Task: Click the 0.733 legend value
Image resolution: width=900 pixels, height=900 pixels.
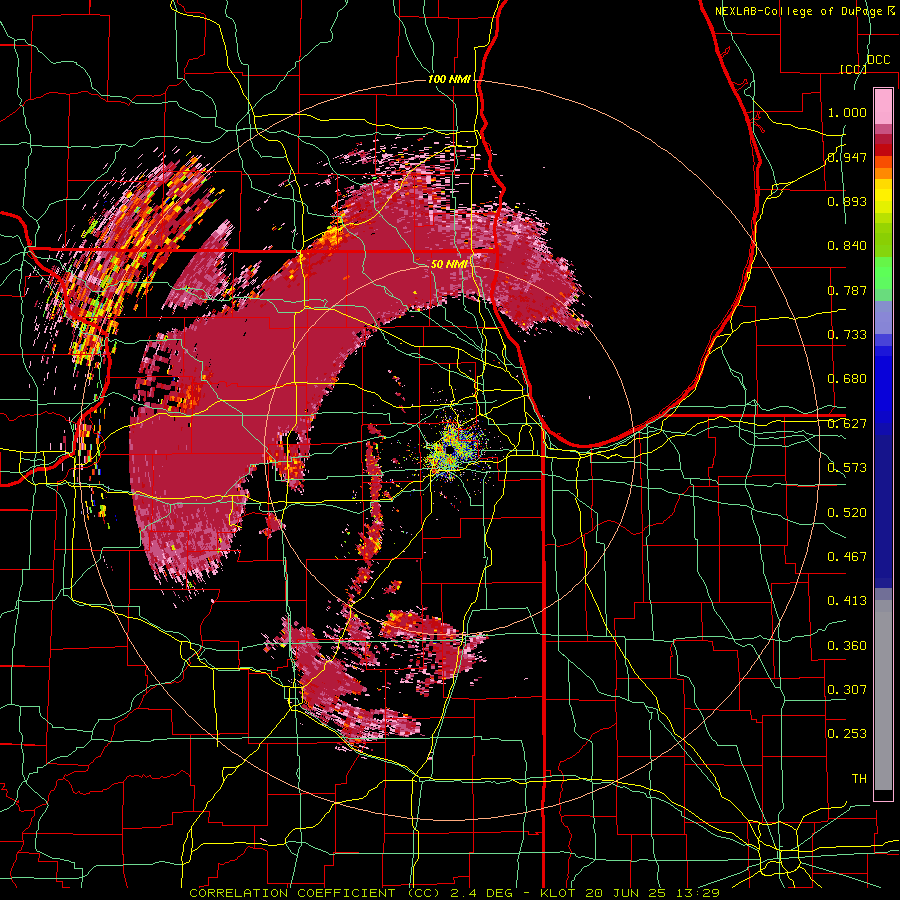Action: pos(847,335)
